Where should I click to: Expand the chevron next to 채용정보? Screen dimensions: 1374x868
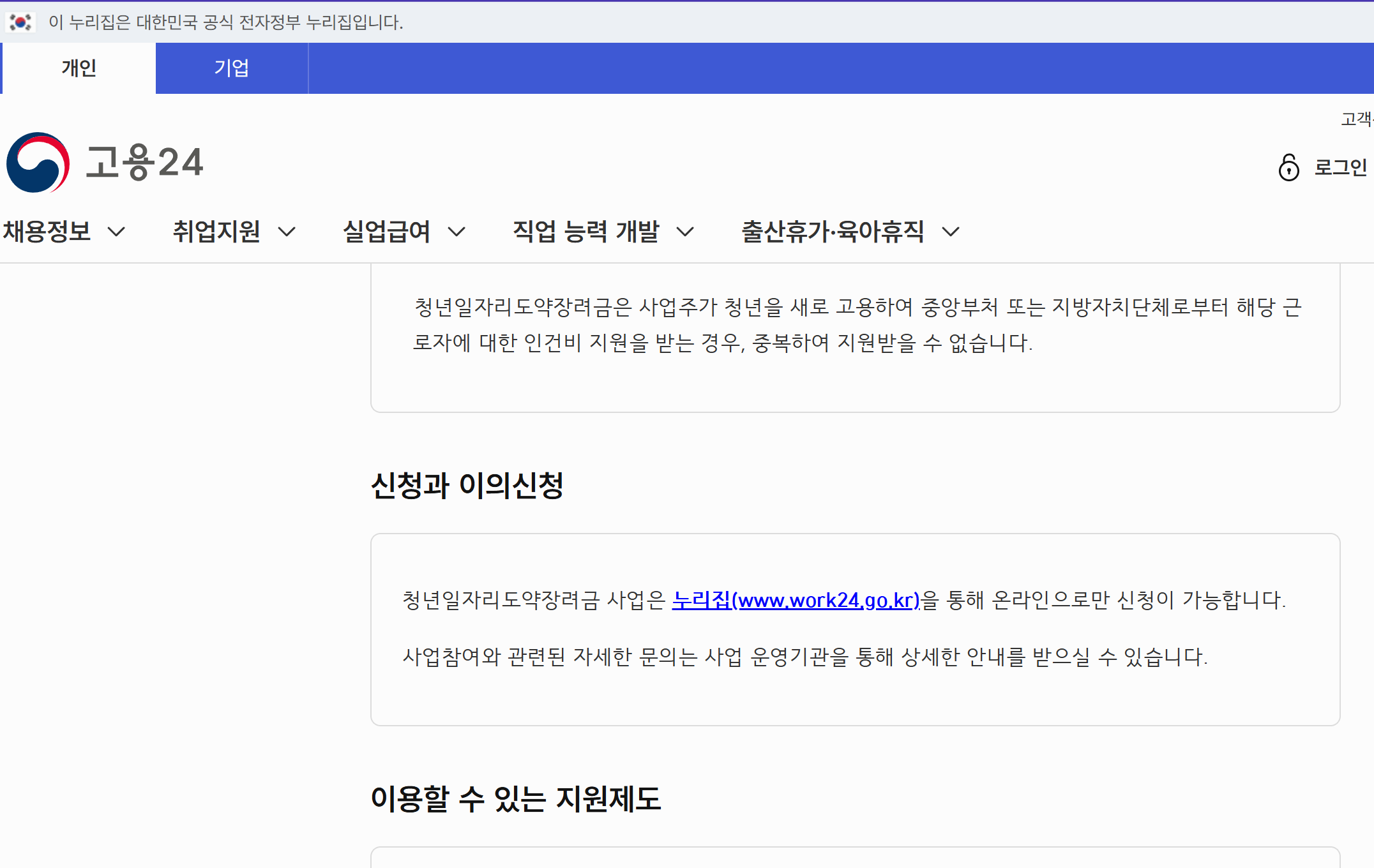[x=116, y=232]
